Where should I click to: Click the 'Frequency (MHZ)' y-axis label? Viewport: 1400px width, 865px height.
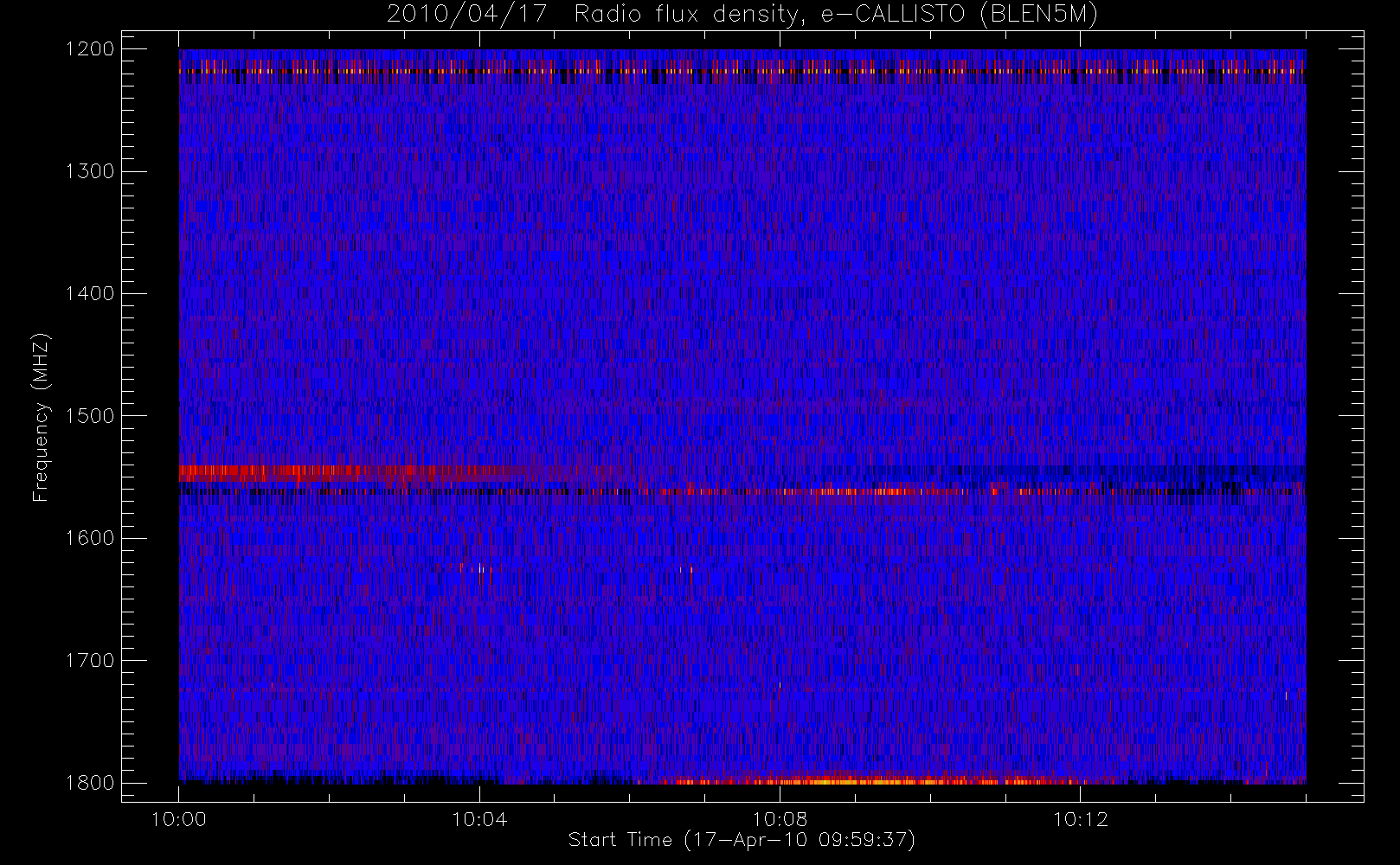40,417
